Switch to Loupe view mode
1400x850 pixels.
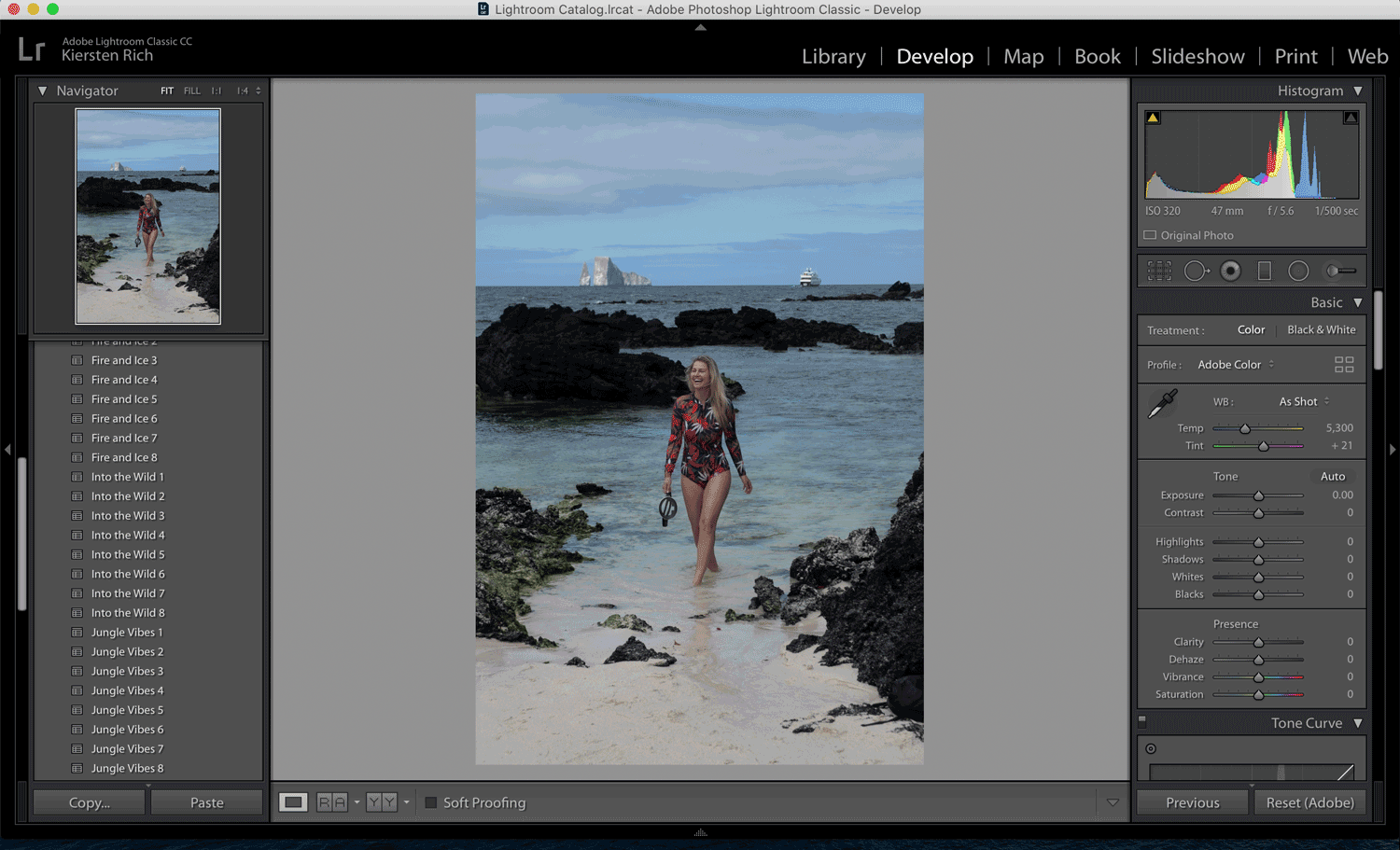pyautogui.click(x=293, y=802)
